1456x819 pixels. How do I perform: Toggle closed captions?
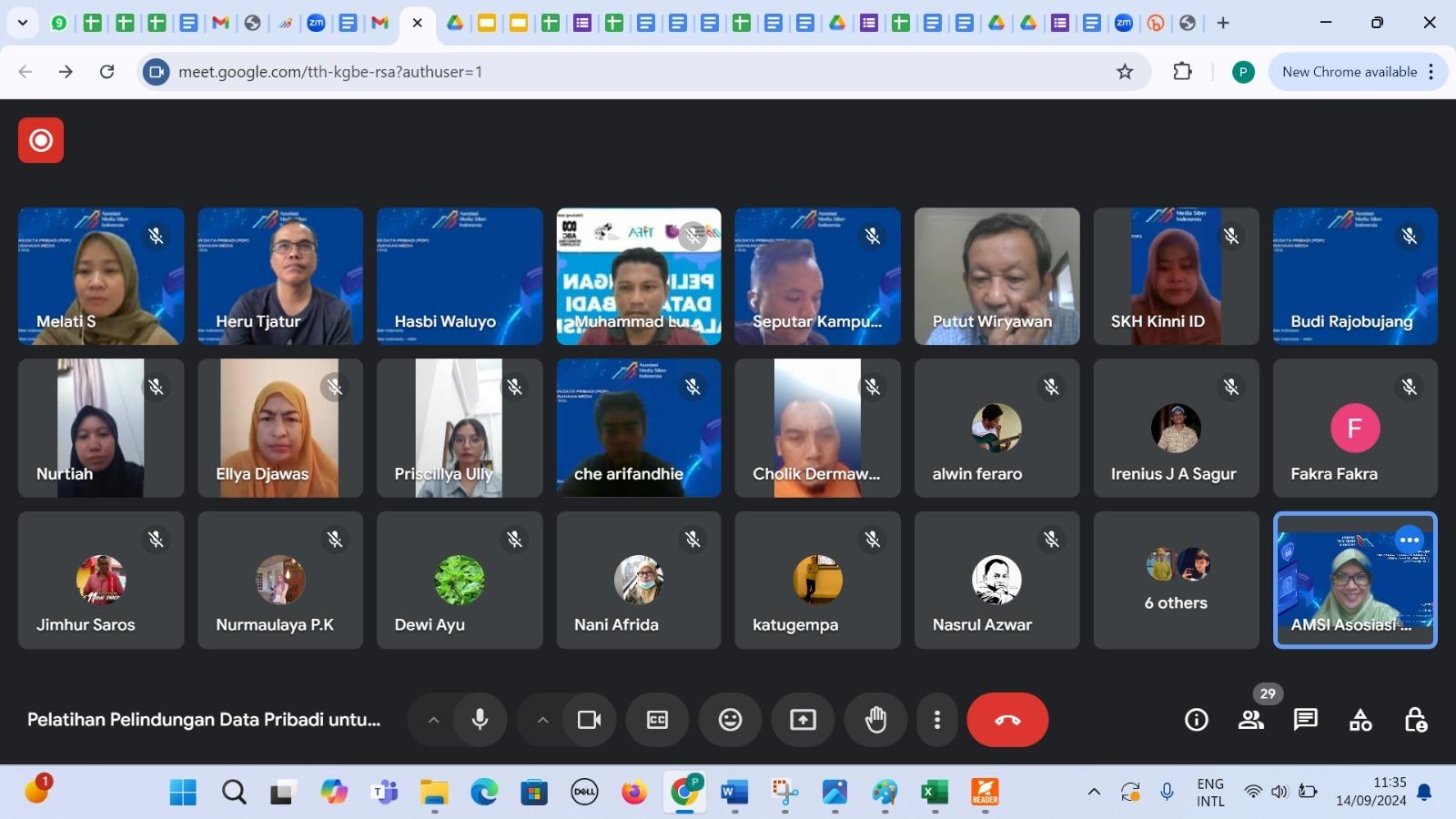click(x=657, y=720)
